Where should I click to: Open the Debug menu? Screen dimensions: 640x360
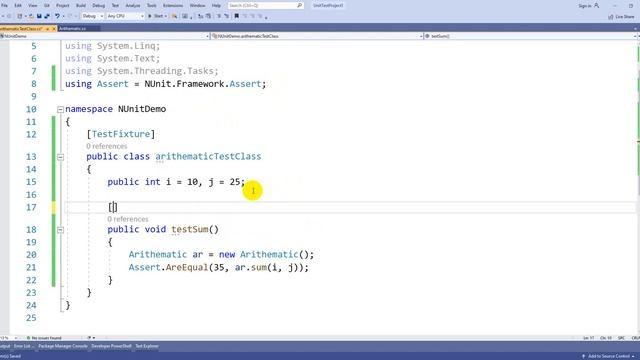click(98, 6)
